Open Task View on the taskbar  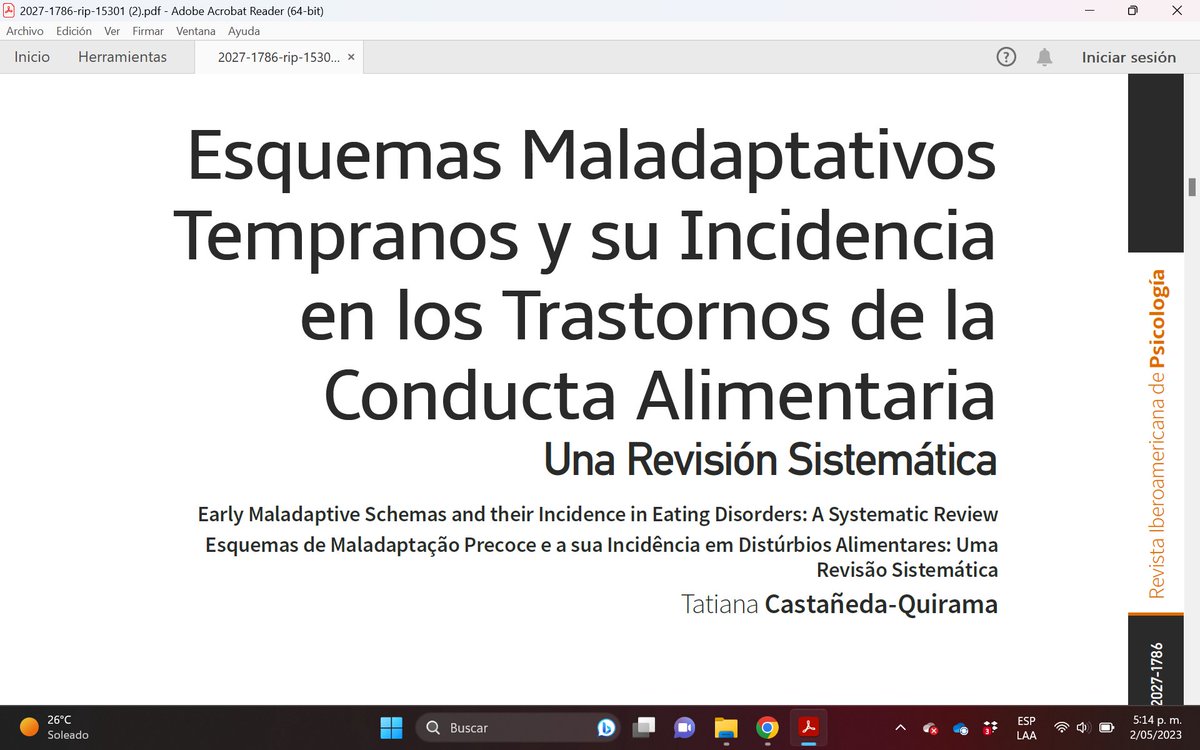point(645,727)
